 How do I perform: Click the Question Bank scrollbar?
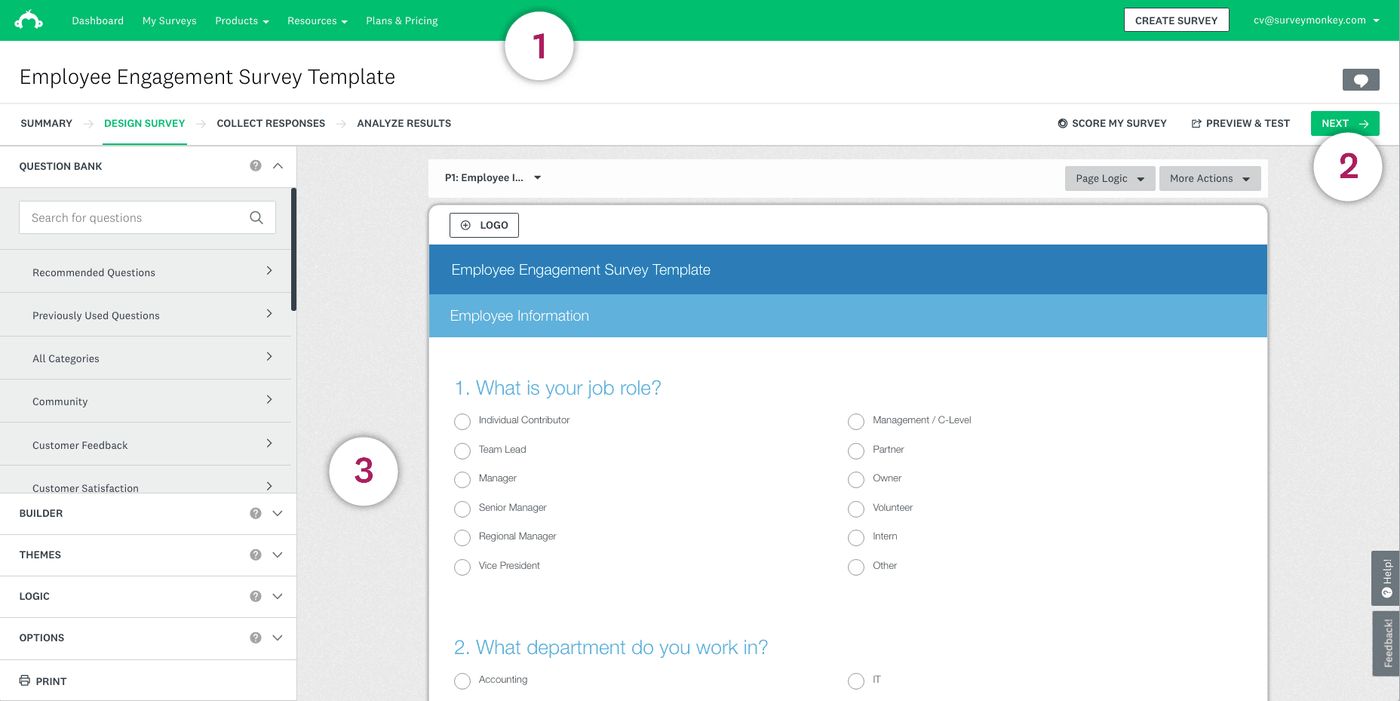click(x=294, y=250)
